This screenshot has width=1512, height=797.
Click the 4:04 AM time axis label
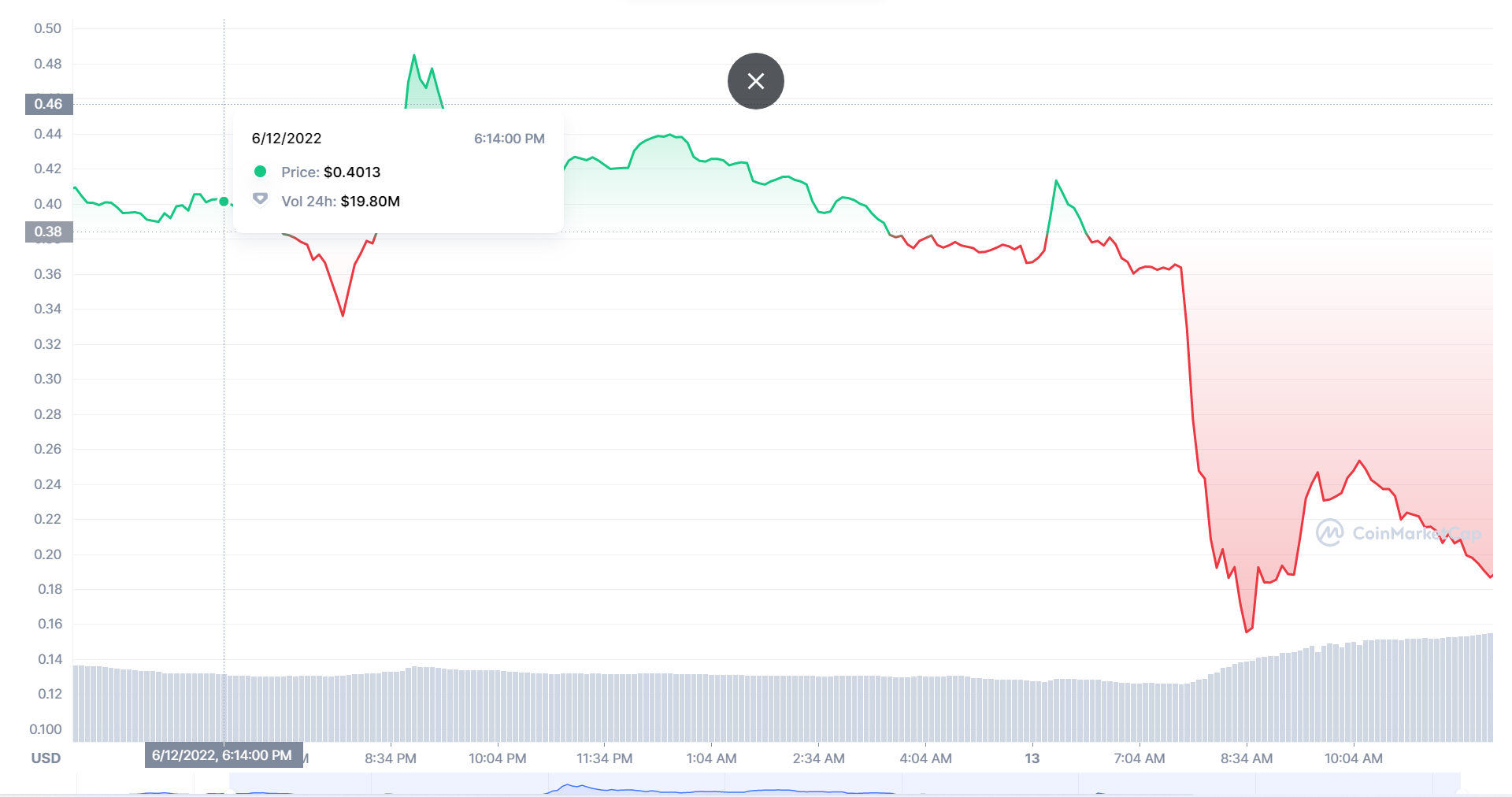(925, 758)
